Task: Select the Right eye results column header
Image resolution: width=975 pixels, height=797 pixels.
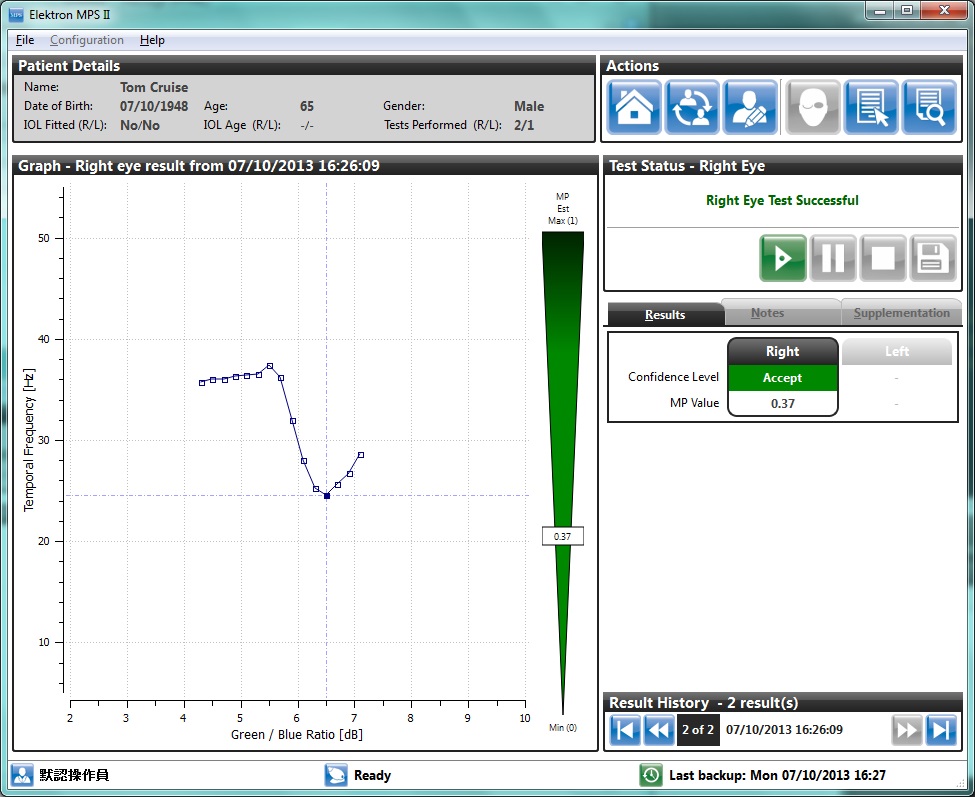Action: click(782, 351)
